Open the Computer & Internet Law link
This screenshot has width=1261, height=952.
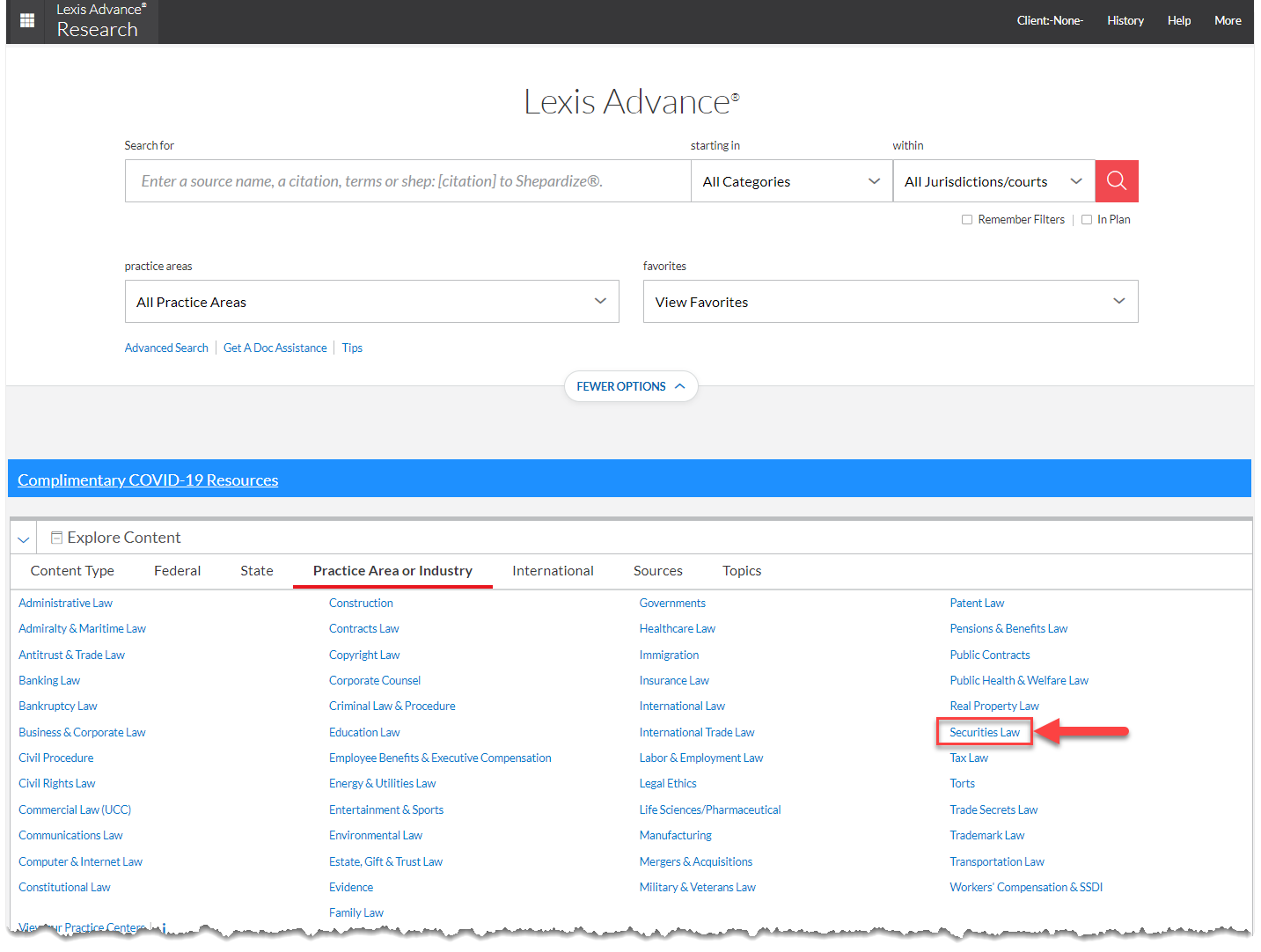coord(81,861)
